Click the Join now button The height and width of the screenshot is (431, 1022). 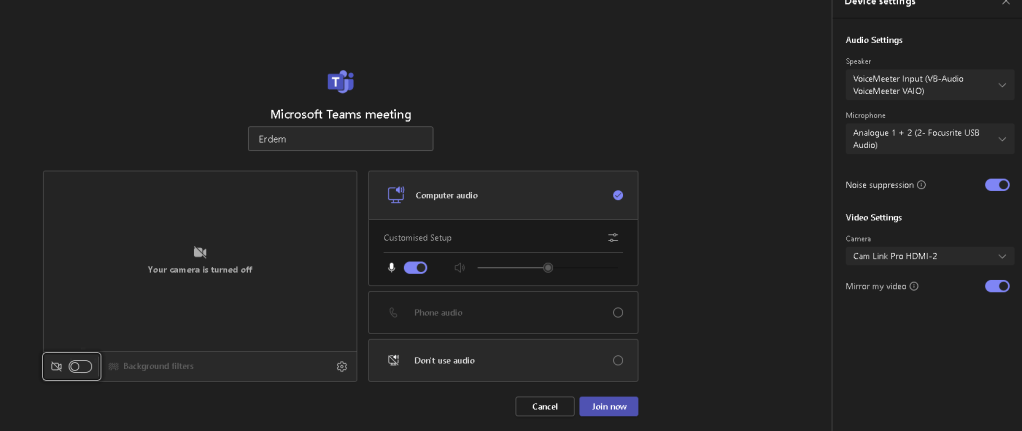(609, 407)
